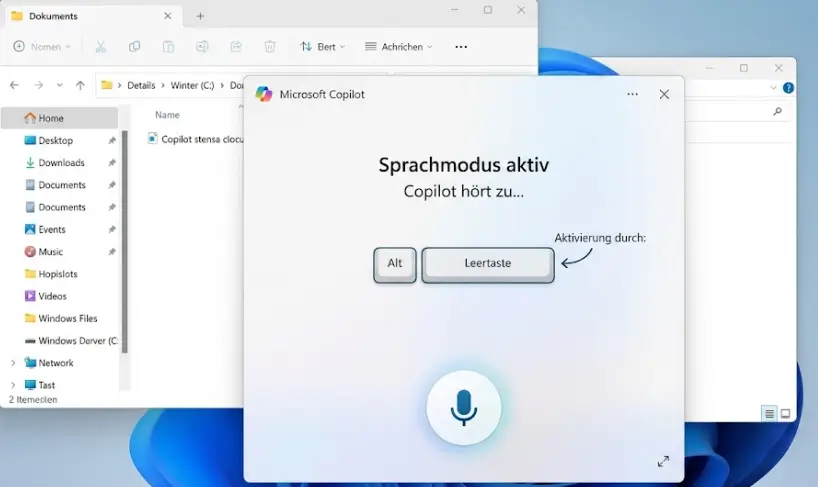Open the Achrichen view dropdown
818x487 pixels.
399,46
